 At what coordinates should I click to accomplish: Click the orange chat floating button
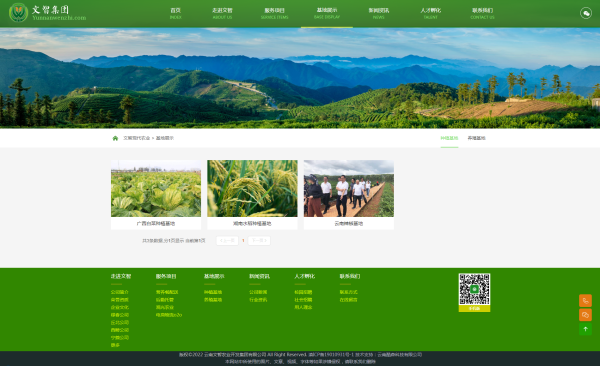coord(585,315)
